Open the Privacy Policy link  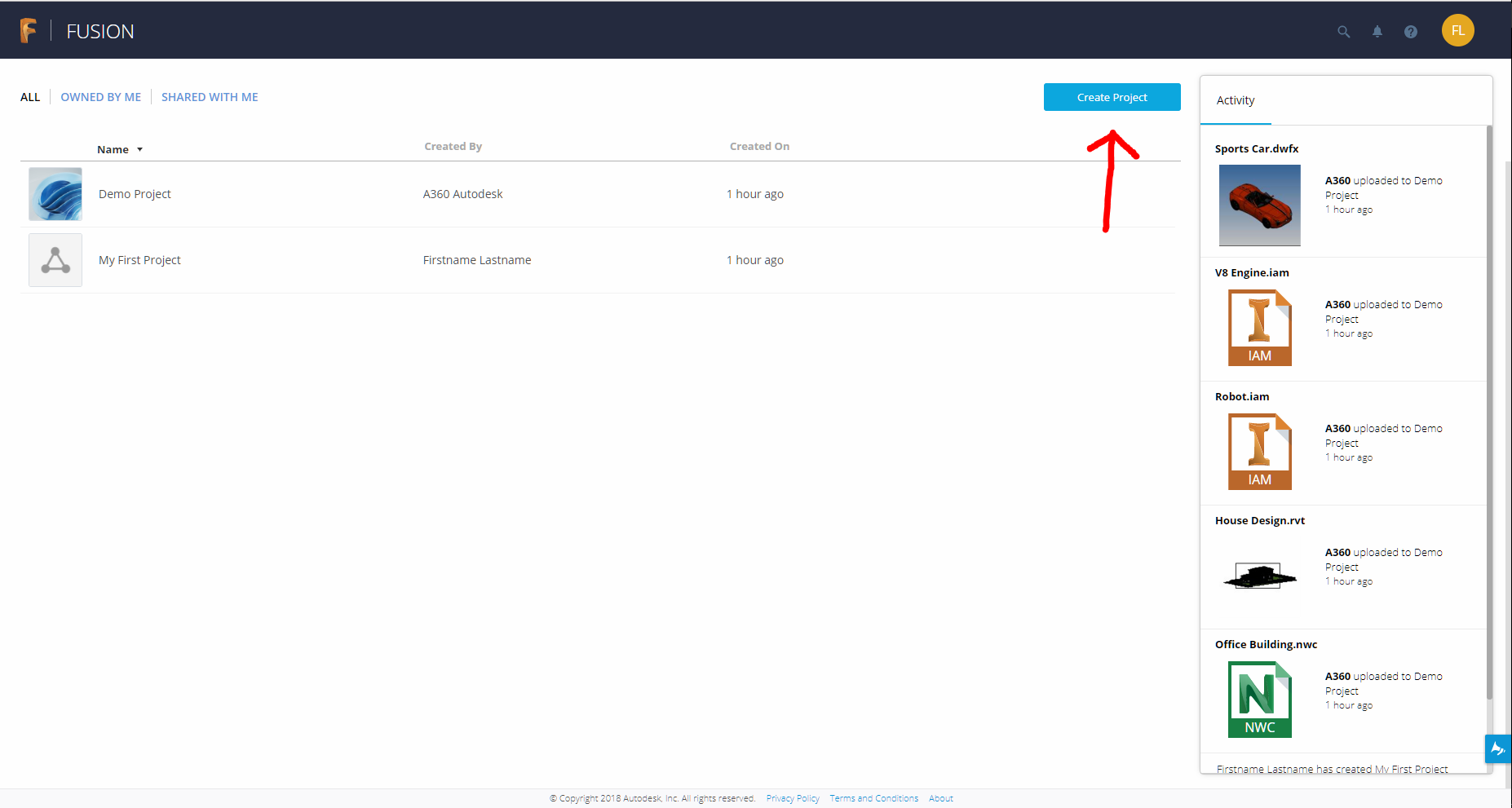(792, 798)
